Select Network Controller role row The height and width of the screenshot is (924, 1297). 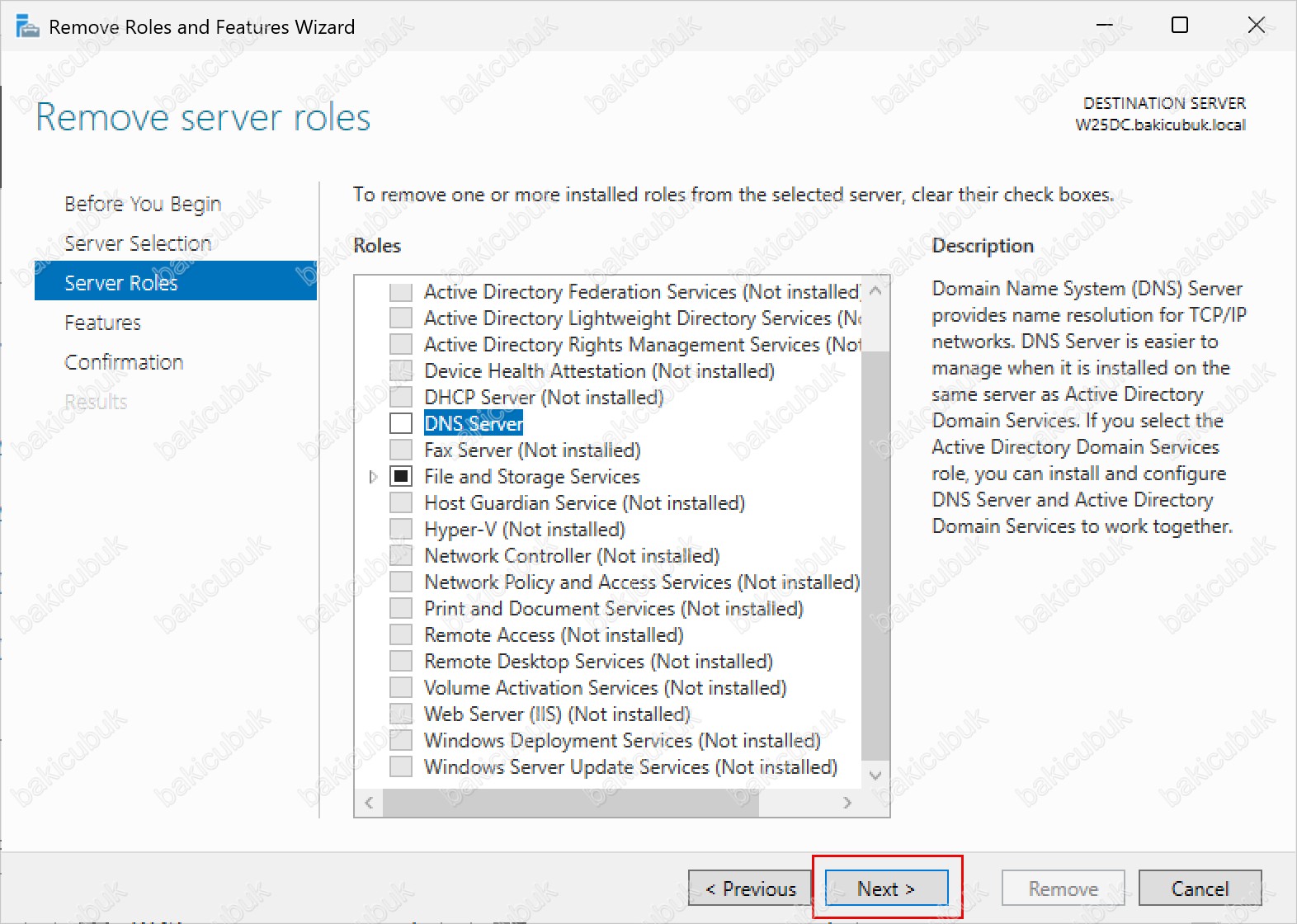572,555
